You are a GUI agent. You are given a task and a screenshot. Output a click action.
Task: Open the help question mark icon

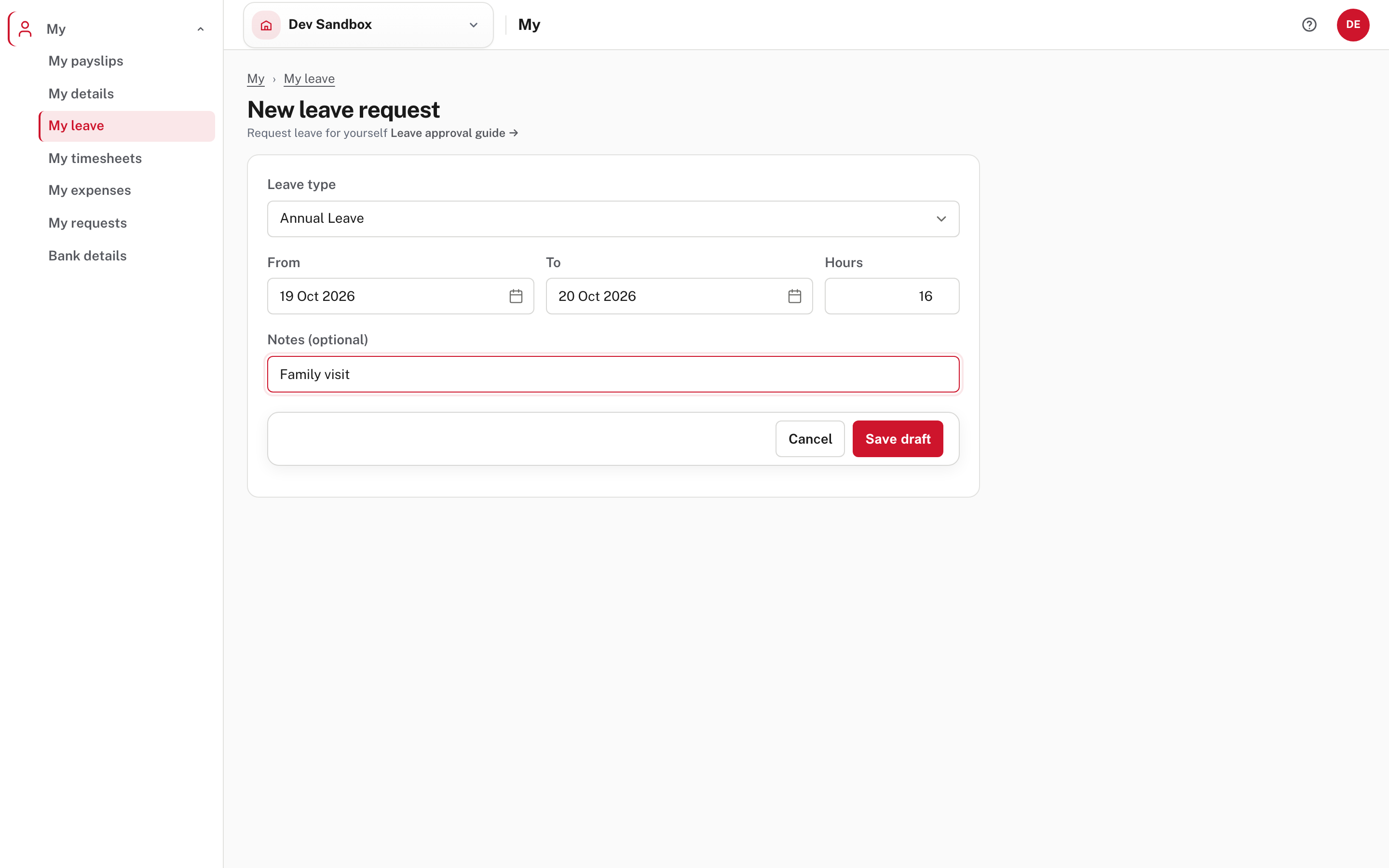pos(1309,25)
